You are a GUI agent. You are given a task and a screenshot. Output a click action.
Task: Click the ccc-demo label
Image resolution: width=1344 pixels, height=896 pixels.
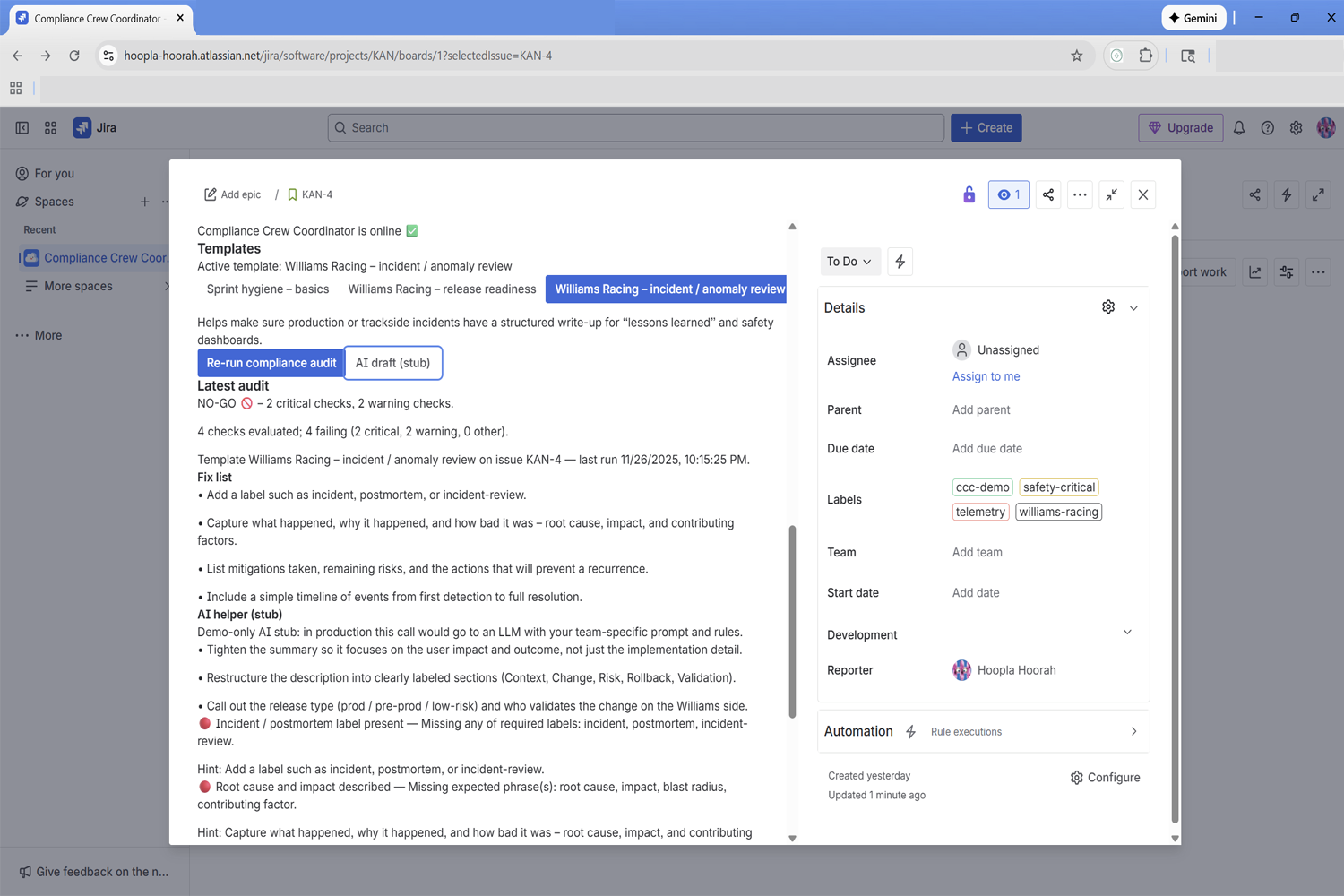click(x=983, y=487)
